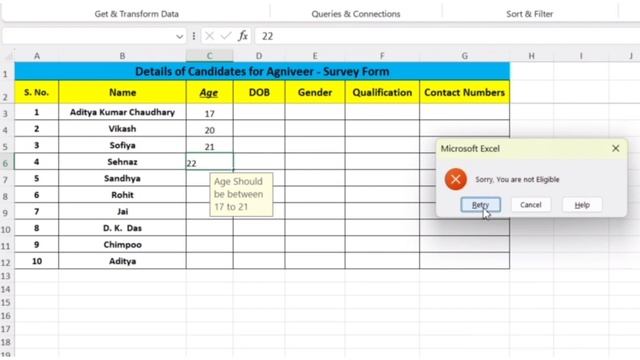Cancel the formula bar entry with X icon

point(209,36)
